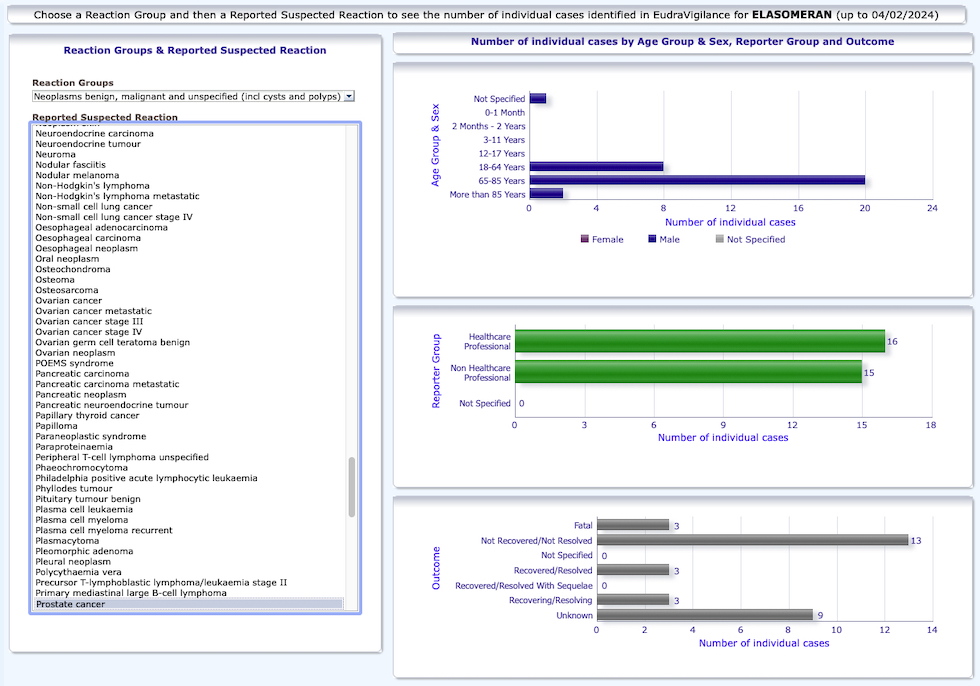
Task: Click the Female legend color swatch
Action: coord(585,239)
